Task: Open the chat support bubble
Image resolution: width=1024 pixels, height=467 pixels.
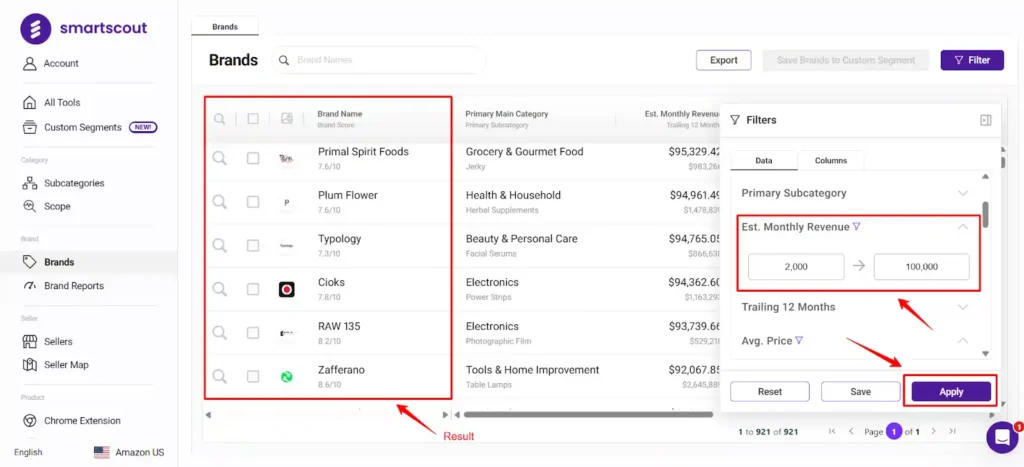Action: (1002, 438)
